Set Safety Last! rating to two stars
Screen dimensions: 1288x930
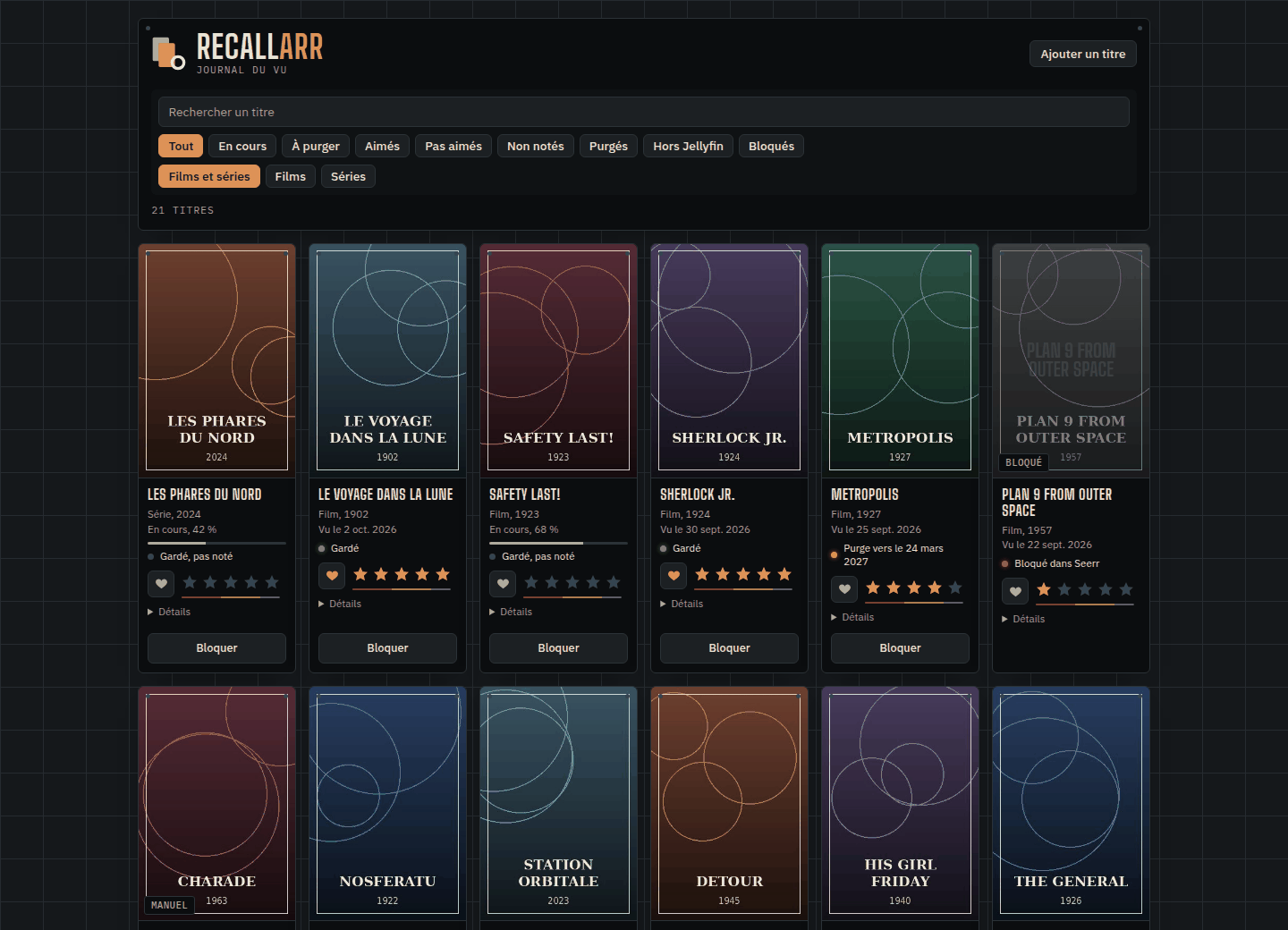click(x=552, y=583)
